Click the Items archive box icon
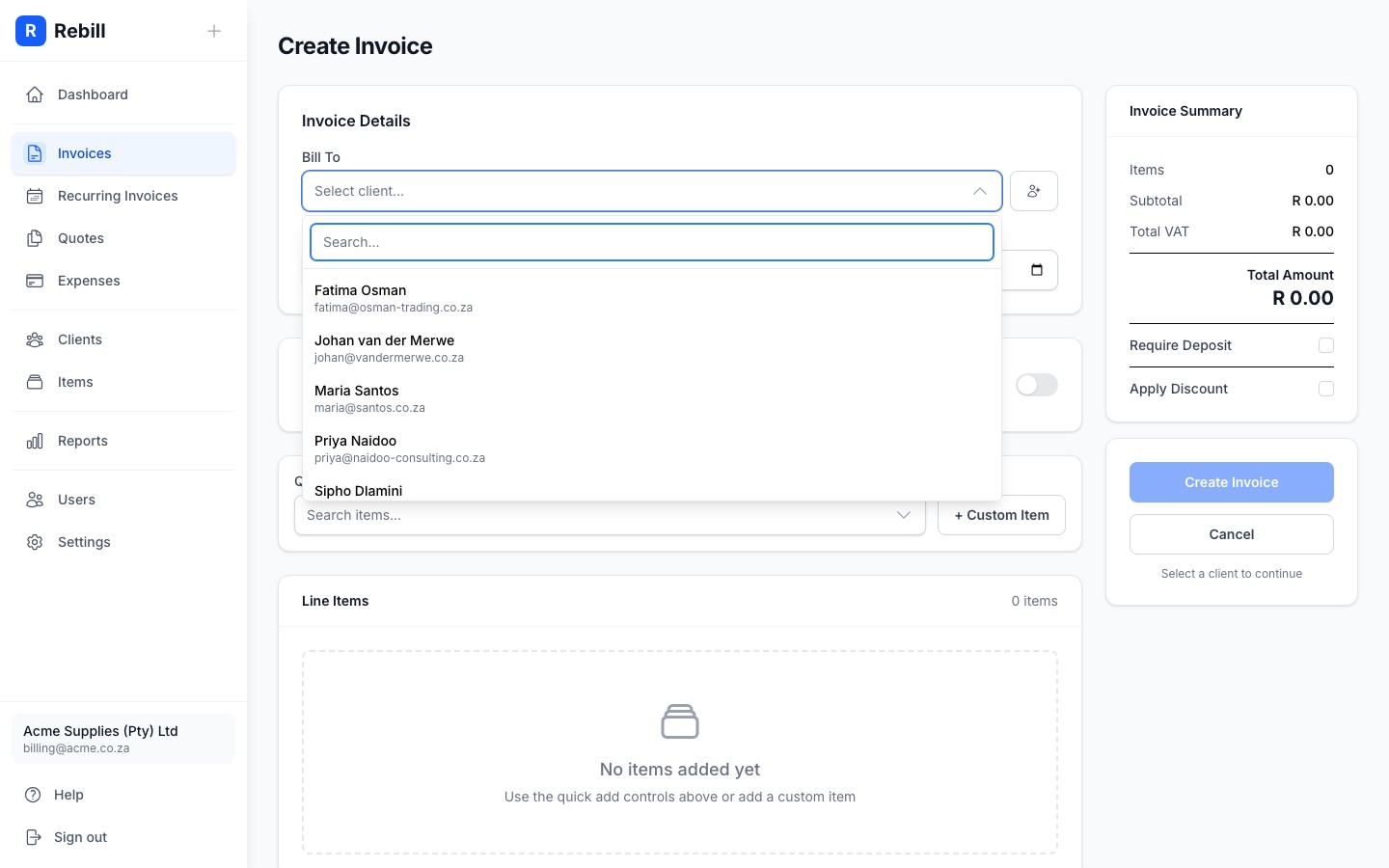This screenshot has width=1389, height=868. click(35, 382)
